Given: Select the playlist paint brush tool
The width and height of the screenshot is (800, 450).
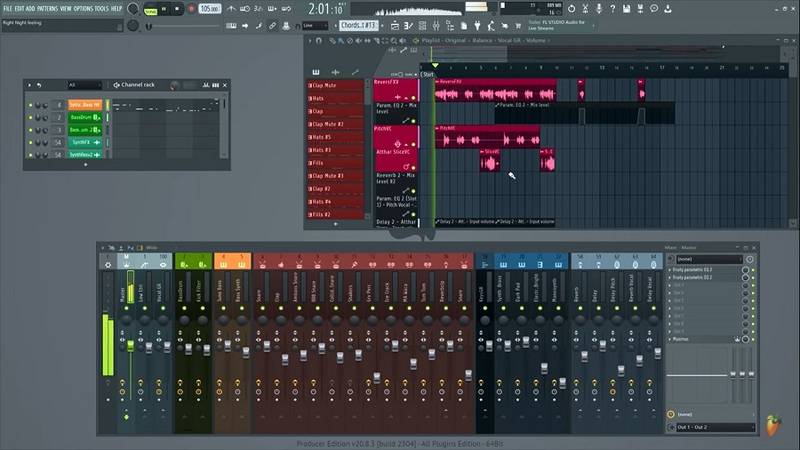Looking at the screenshot, I should 341,40.
